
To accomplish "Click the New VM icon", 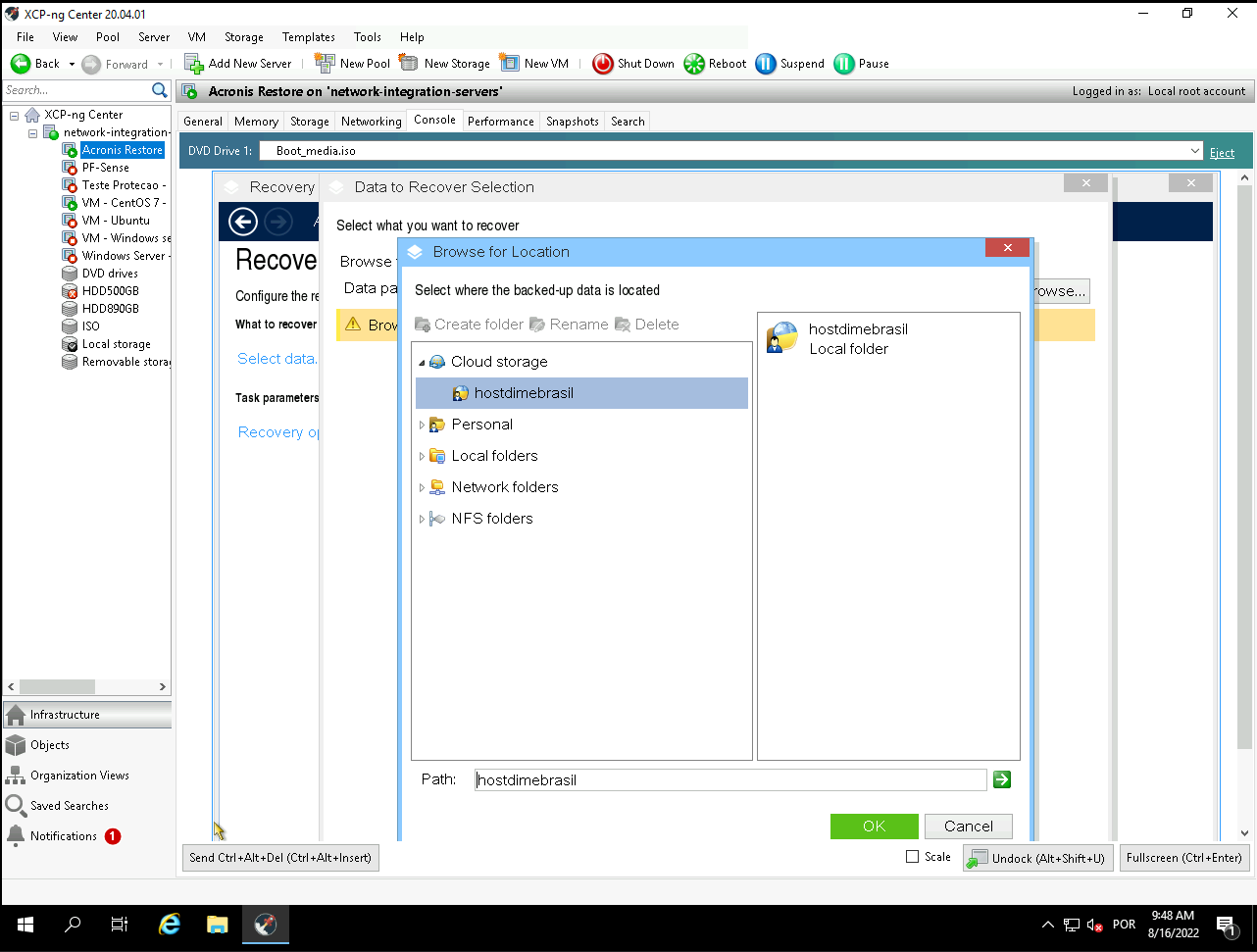I will (509, 64).
